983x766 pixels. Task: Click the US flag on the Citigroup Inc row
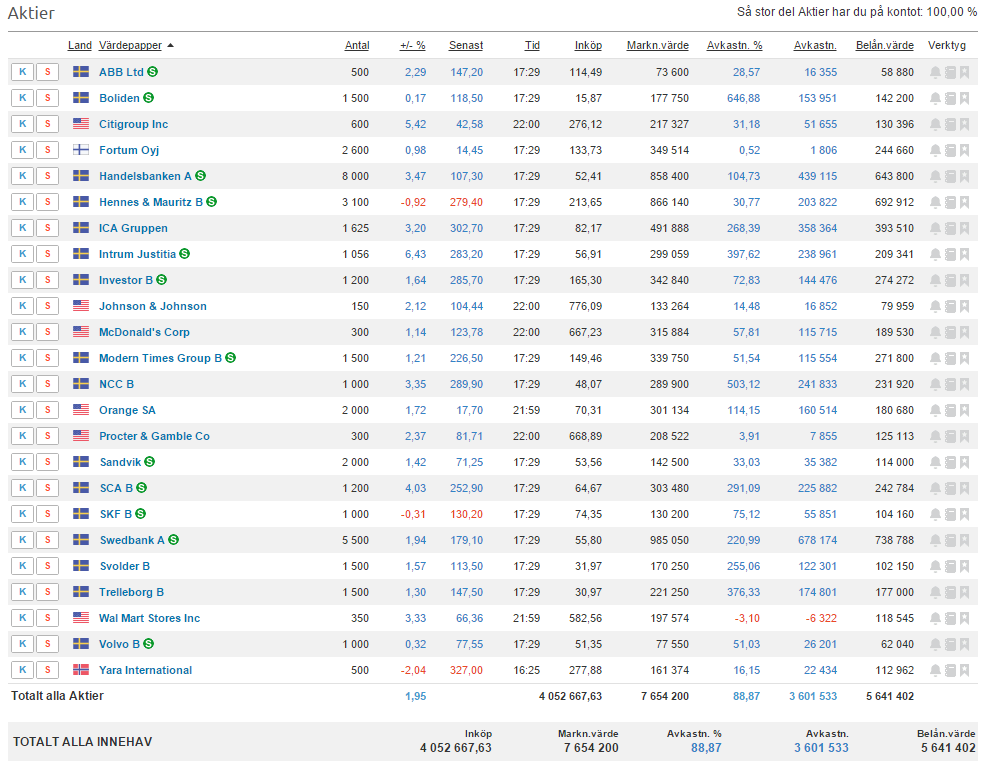pos(81,124)
